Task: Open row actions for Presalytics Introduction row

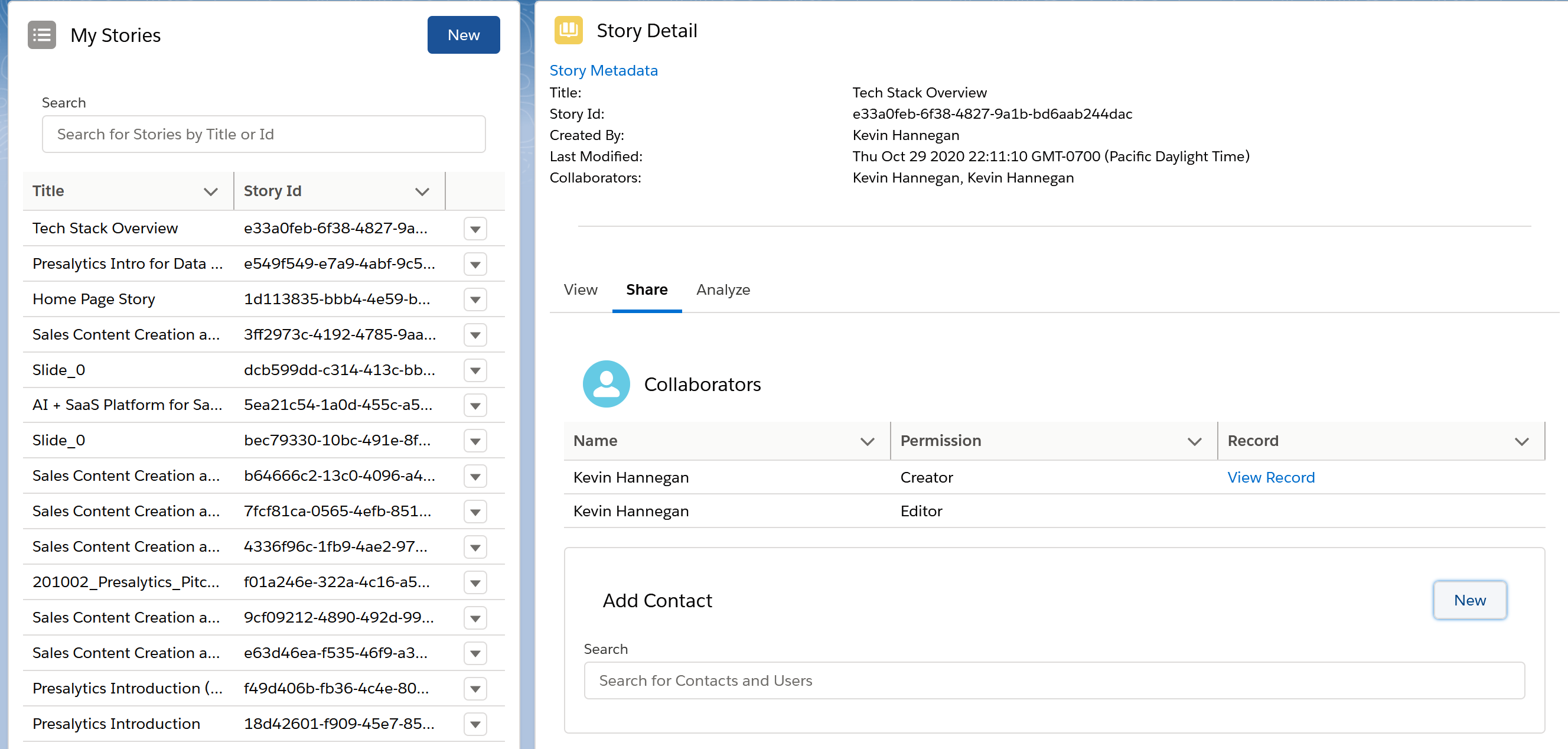Action: coord(475,724)
